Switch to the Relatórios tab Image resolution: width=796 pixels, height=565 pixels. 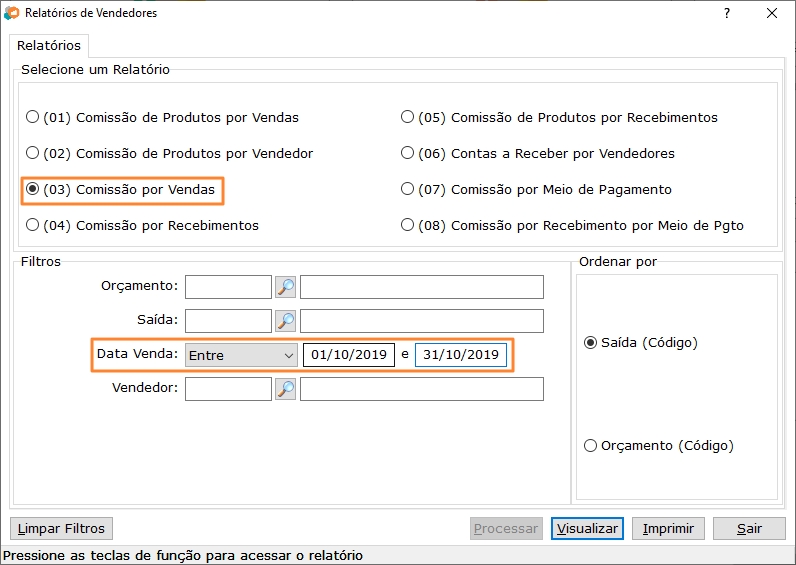pyautogui.click(x=49, y=46)
